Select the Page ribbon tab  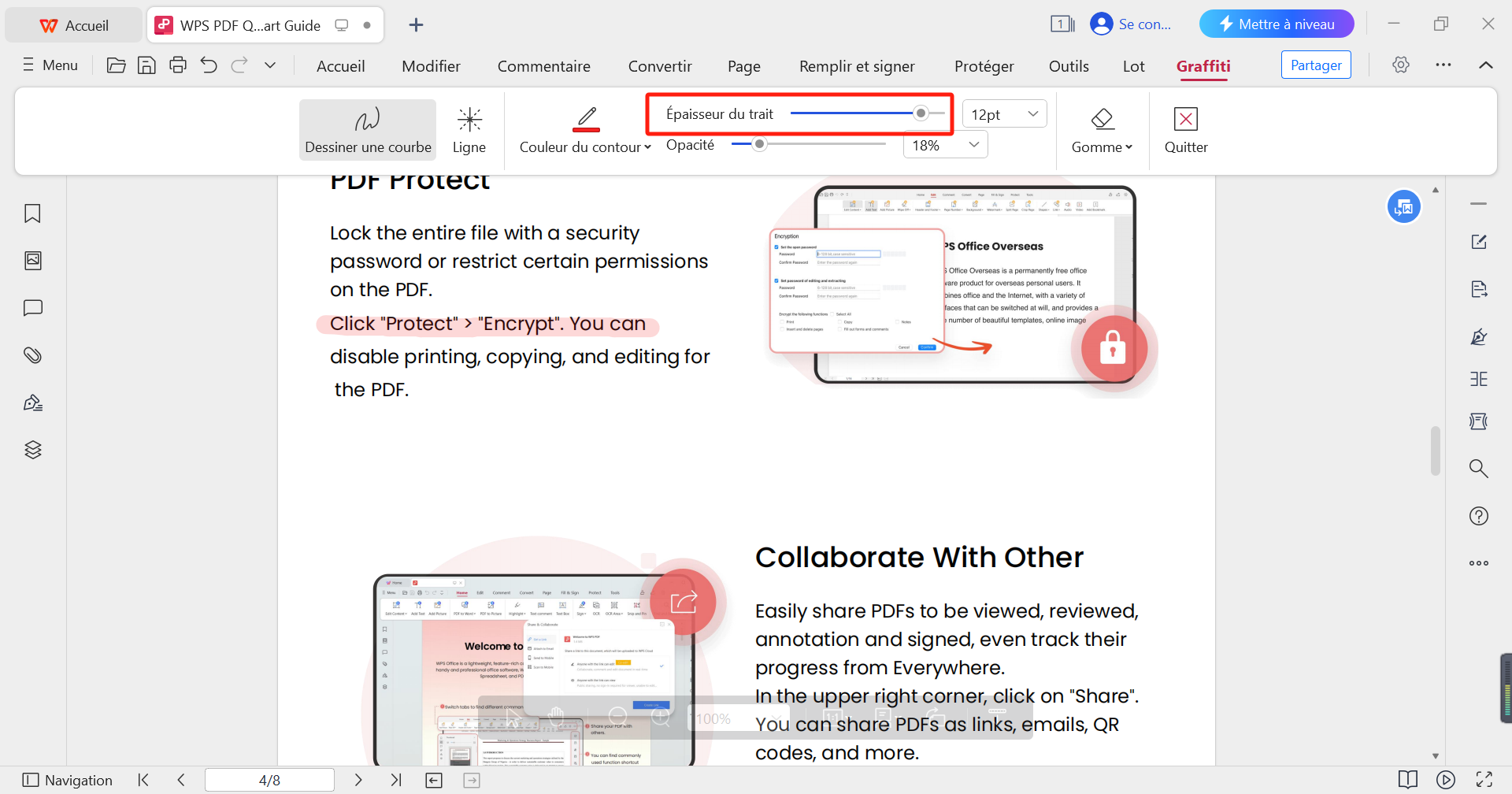point(744,66)
